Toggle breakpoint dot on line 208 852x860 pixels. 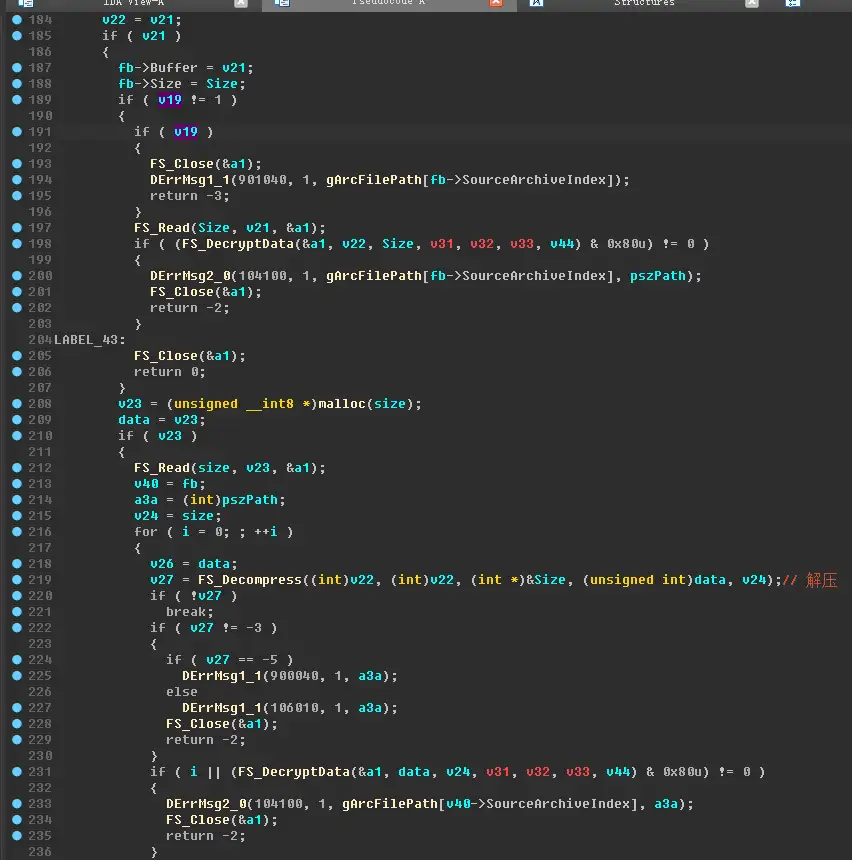click(17, 404)
